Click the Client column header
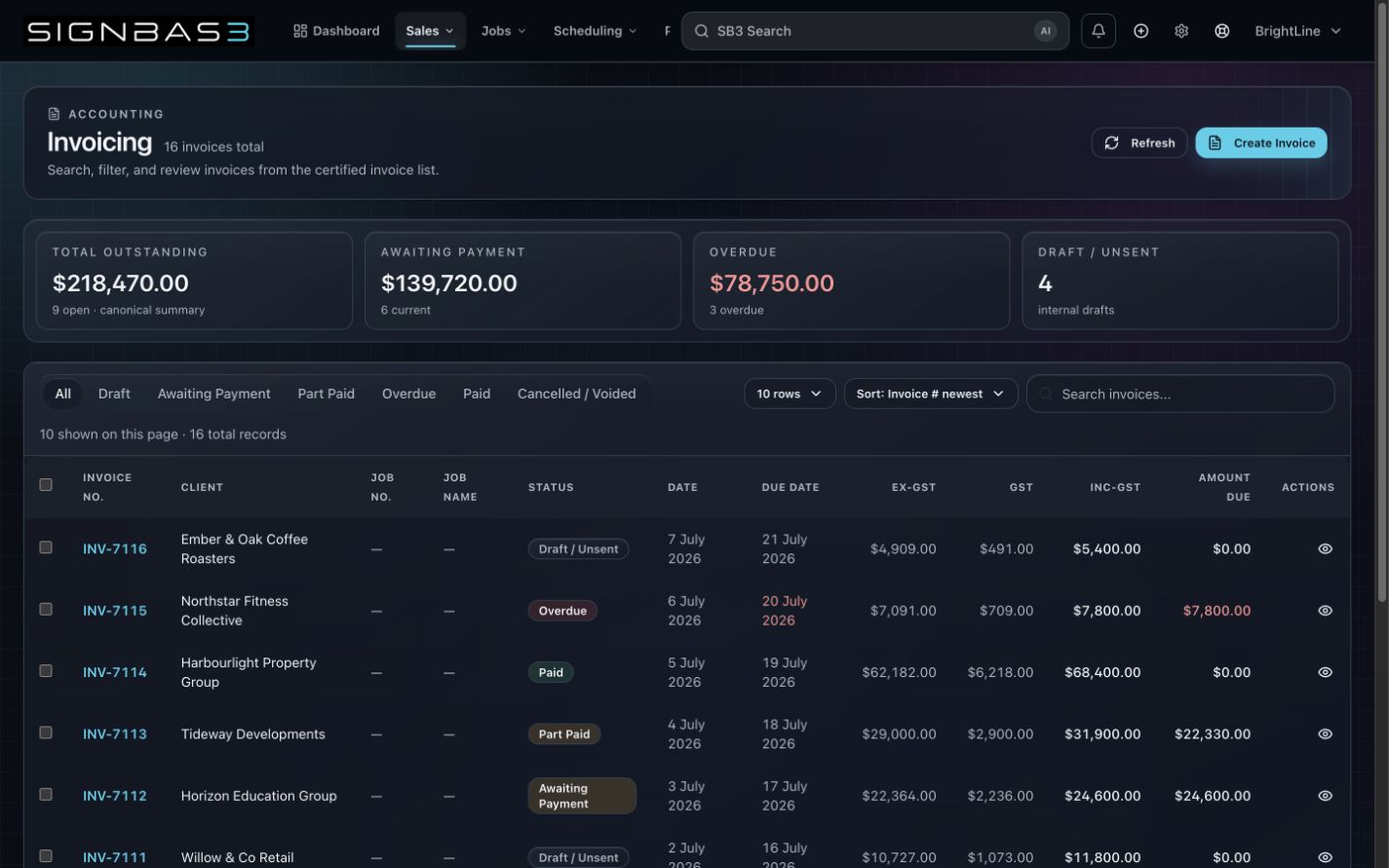Image resolution: width=1389 pixels, height=868 pixels. [x=202, y=487]
